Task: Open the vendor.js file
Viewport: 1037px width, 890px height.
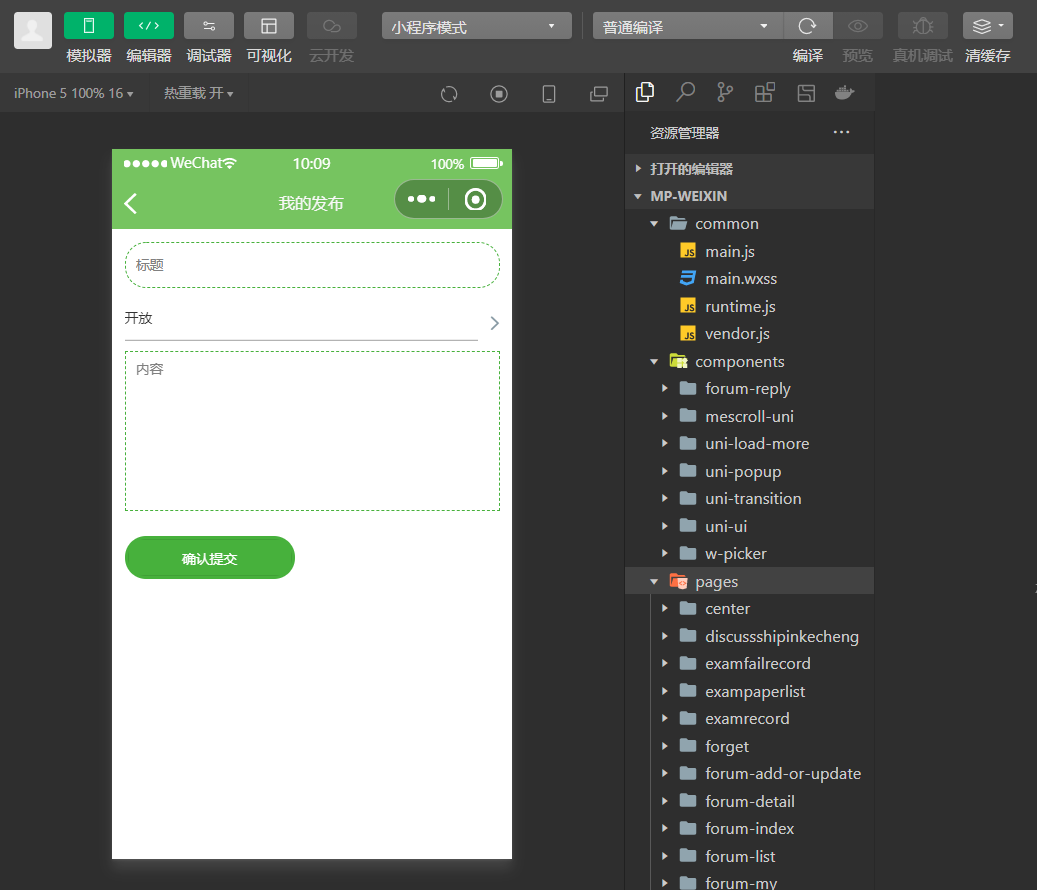Action: click(749, 333)
